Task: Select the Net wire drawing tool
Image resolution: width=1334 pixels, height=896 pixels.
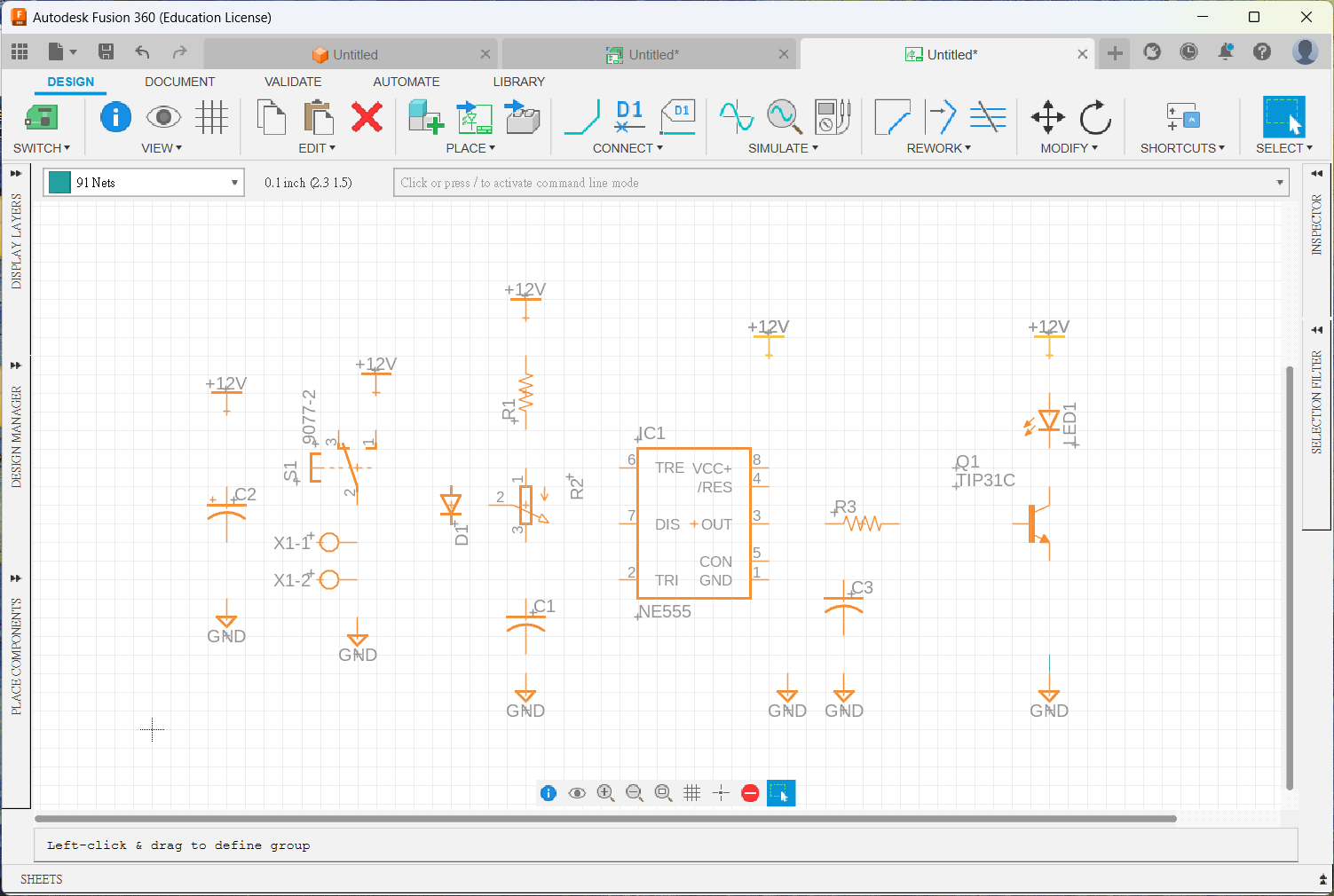Action: point(582,117)
